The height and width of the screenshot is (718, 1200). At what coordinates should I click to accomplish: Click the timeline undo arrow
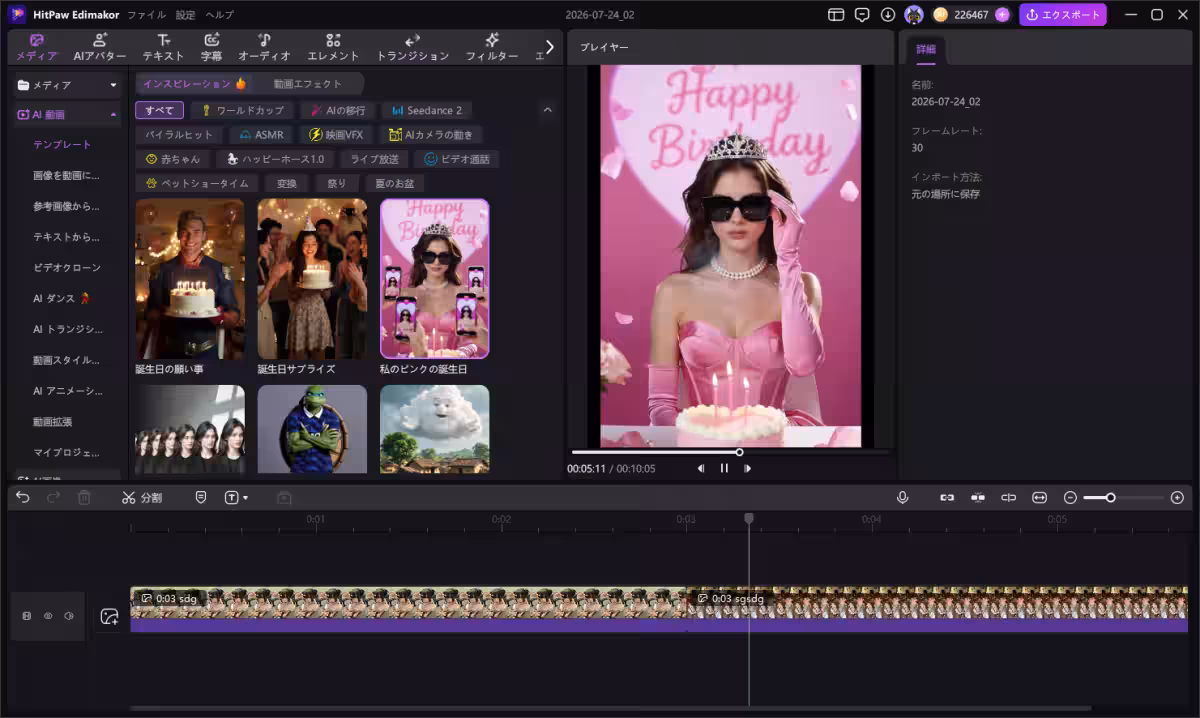pyautogui.click(x=23, y=497)
